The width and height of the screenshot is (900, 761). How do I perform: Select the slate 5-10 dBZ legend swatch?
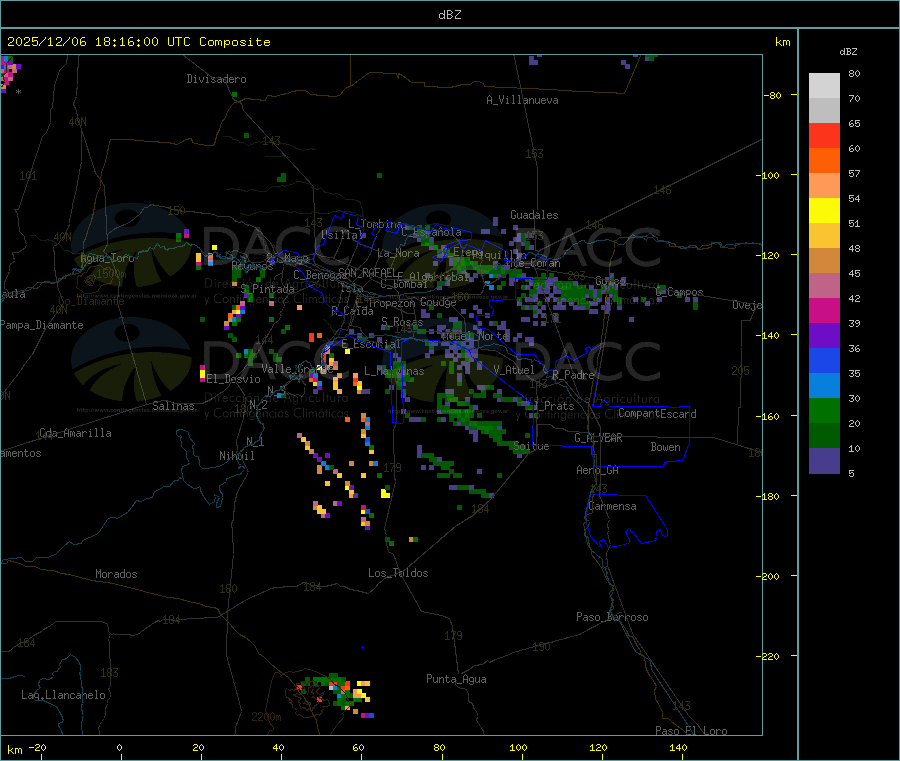[824, 461]
